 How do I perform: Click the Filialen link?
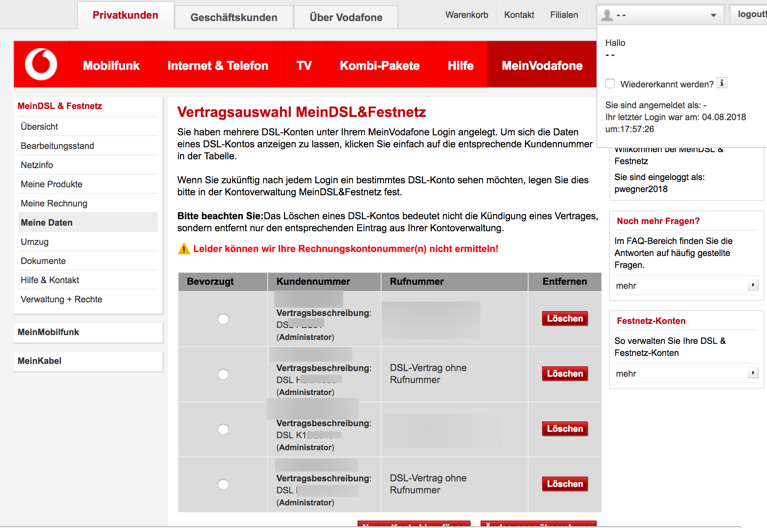(564, 15)
